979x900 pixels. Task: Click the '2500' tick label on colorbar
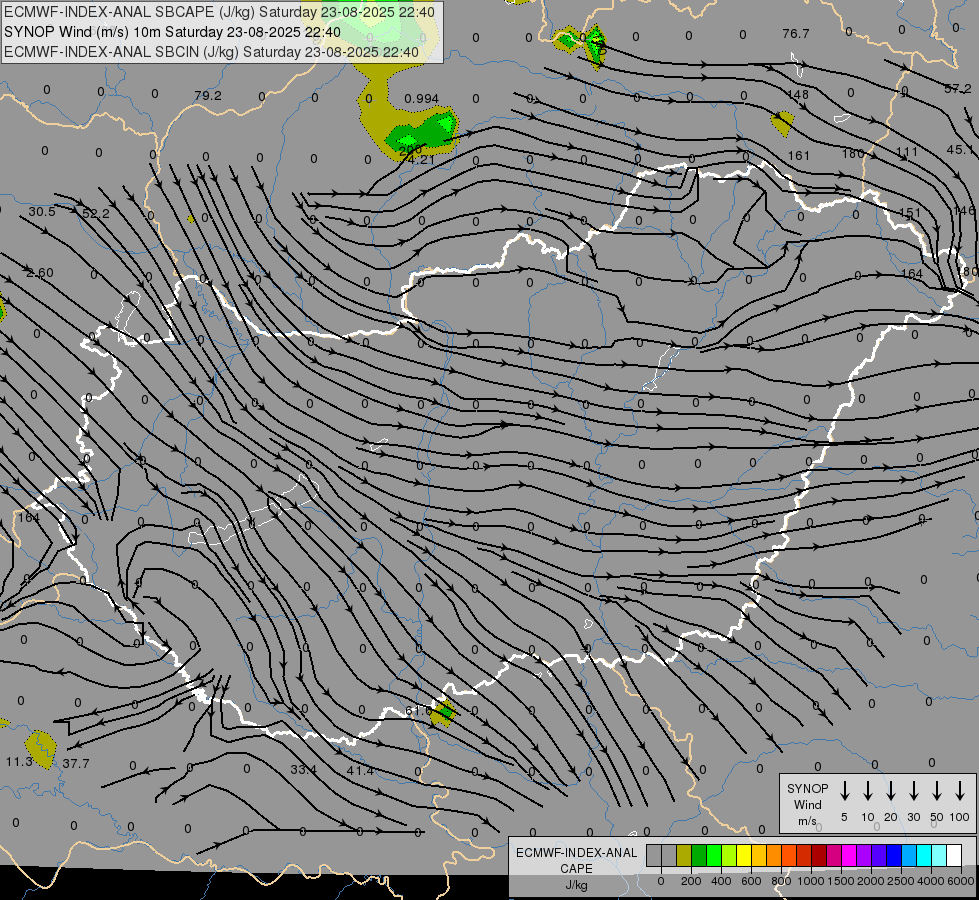coord(901,881)
